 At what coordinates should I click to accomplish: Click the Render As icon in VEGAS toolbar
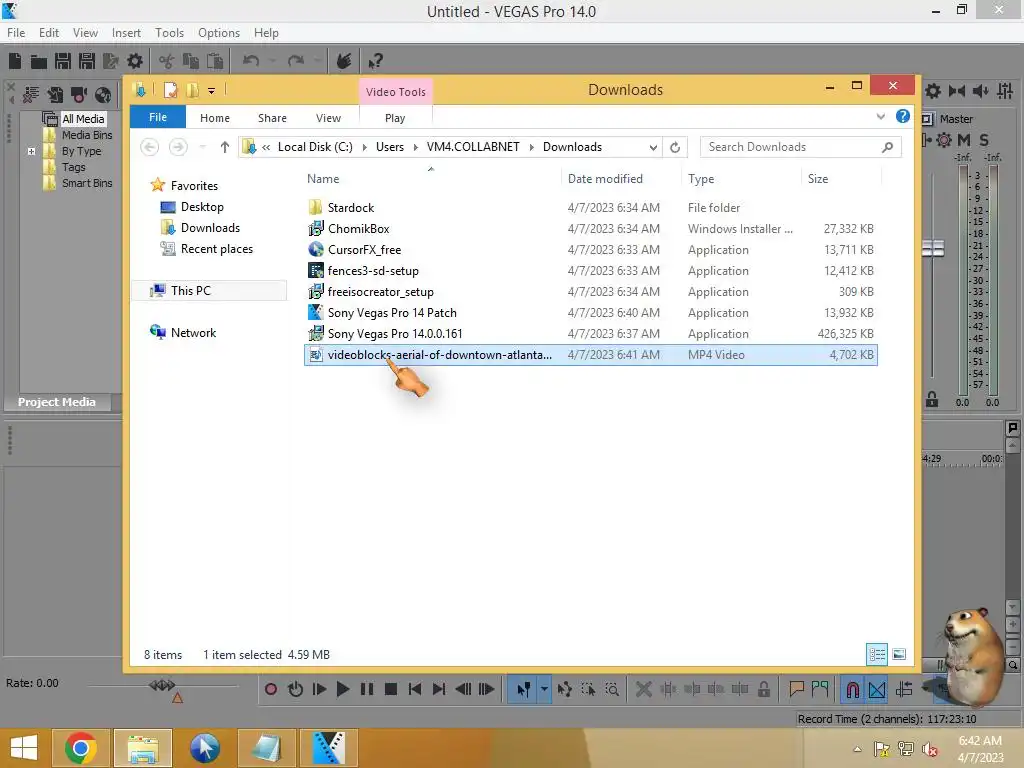point(111,61)
